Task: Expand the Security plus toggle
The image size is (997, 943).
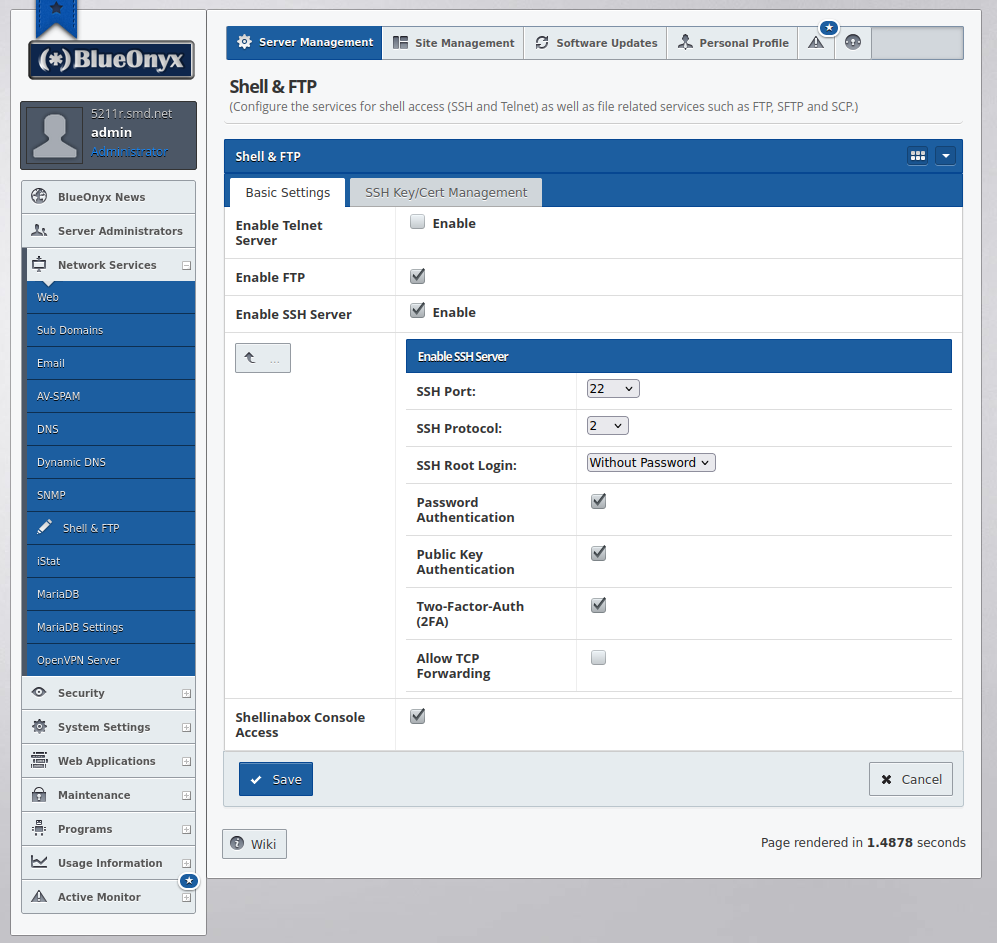Action: tap(186, 694)
